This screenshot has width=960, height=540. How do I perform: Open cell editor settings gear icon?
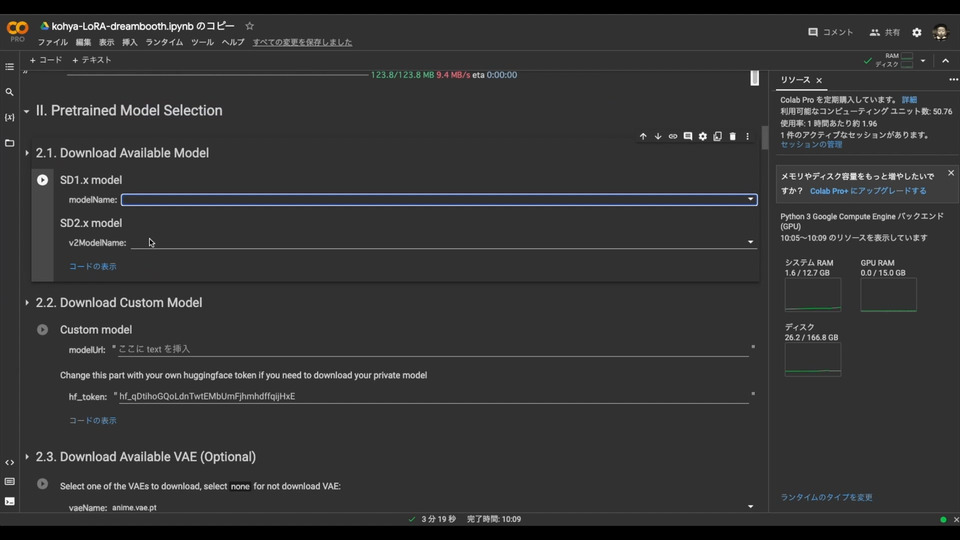tap(702, 137)
